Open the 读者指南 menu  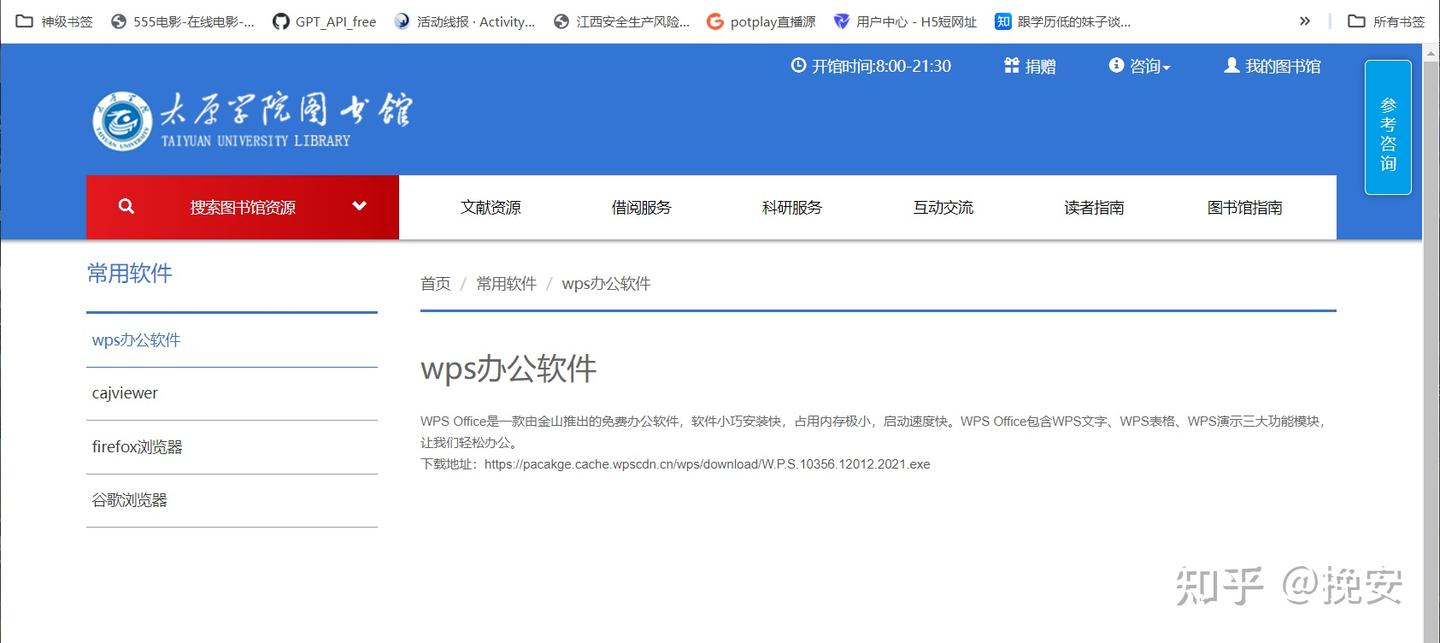tap(1094, 208)
